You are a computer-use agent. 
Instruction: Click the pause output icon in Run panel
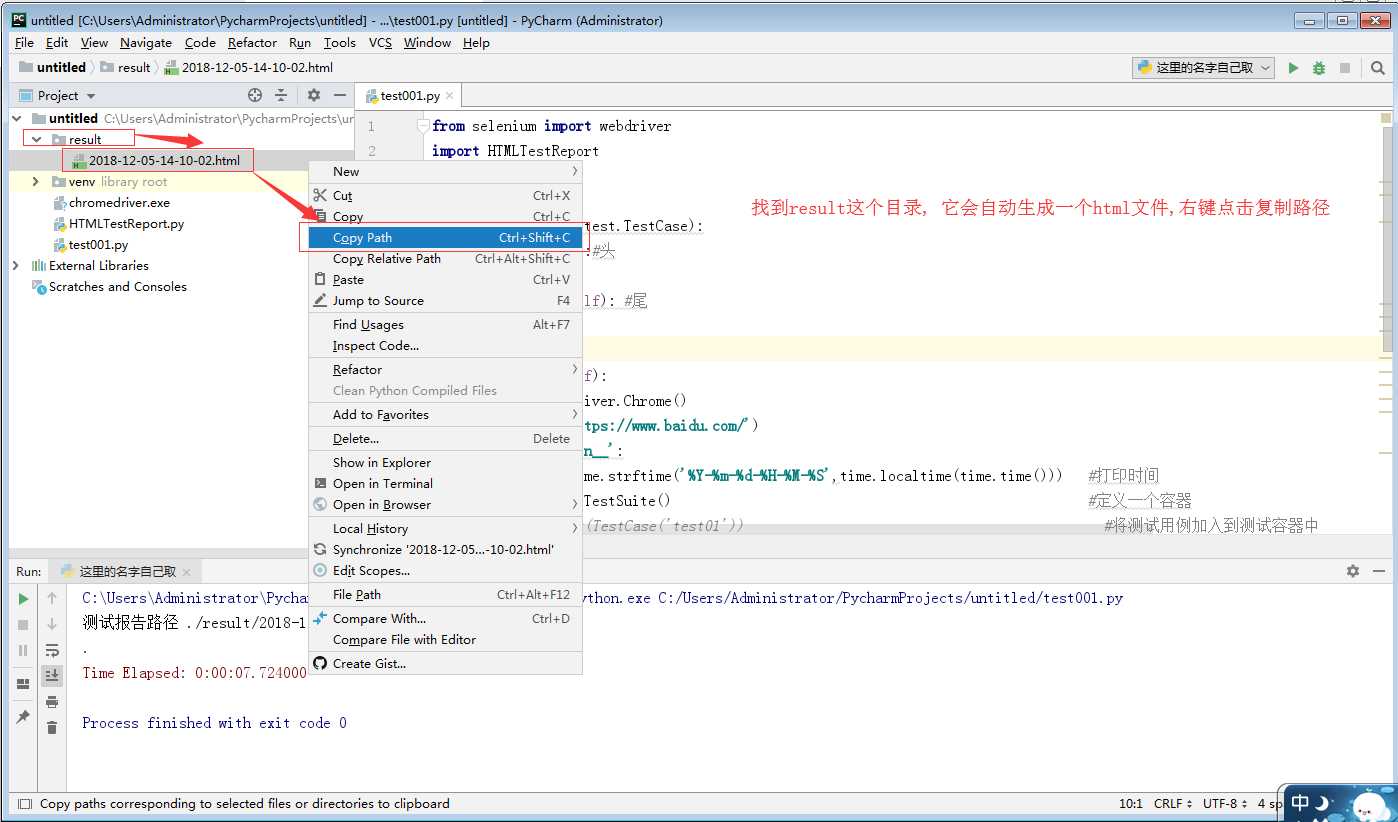tap(23, 650)
